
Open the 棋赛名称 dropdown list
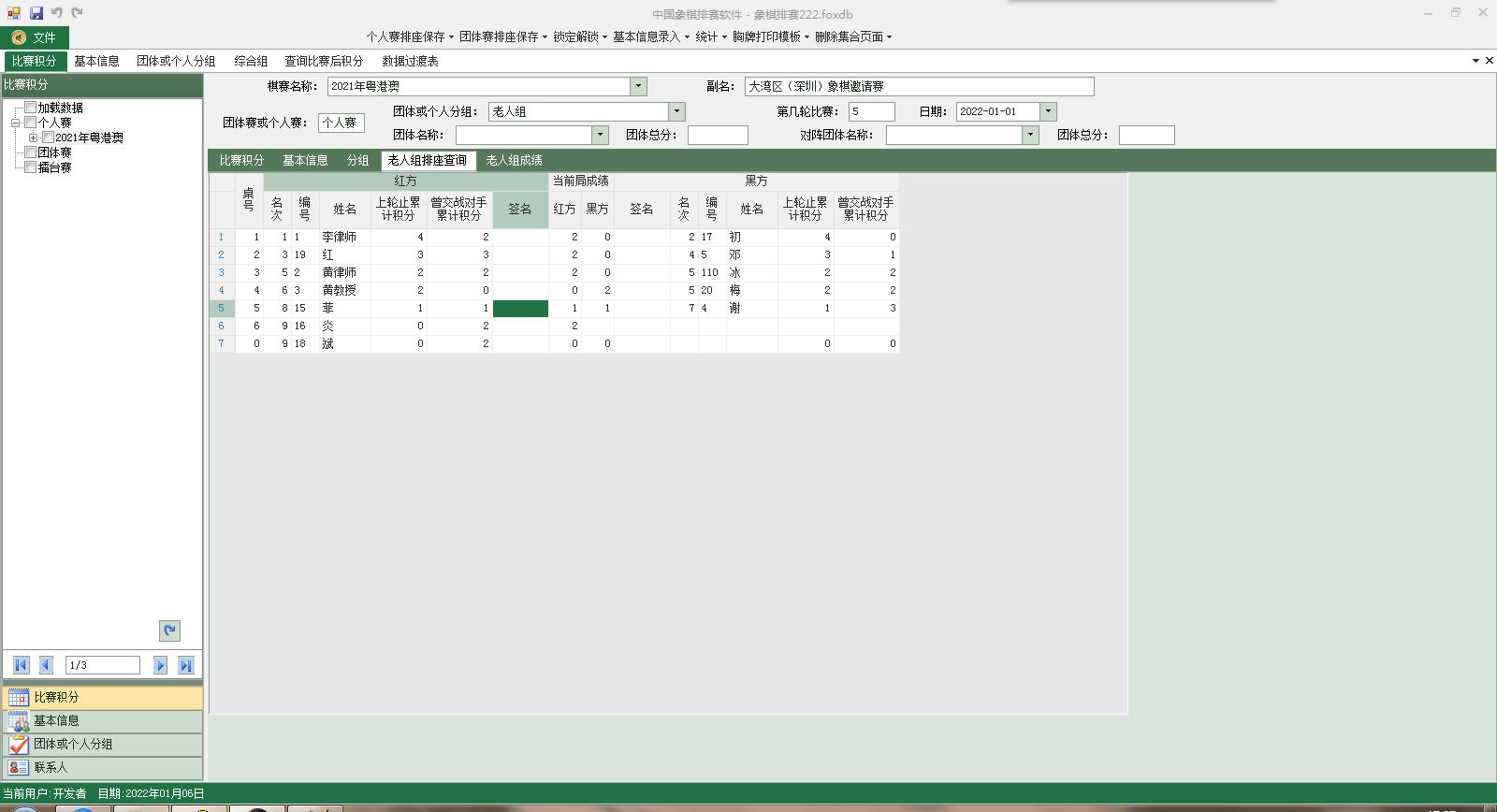click(638, 86)
